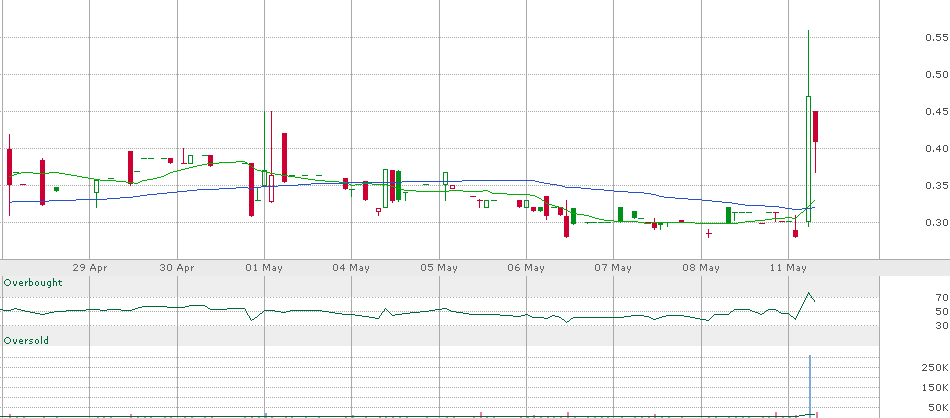Click the Oversold label
This screenshot has height=418, width=950.
click(x=26, y=341)
